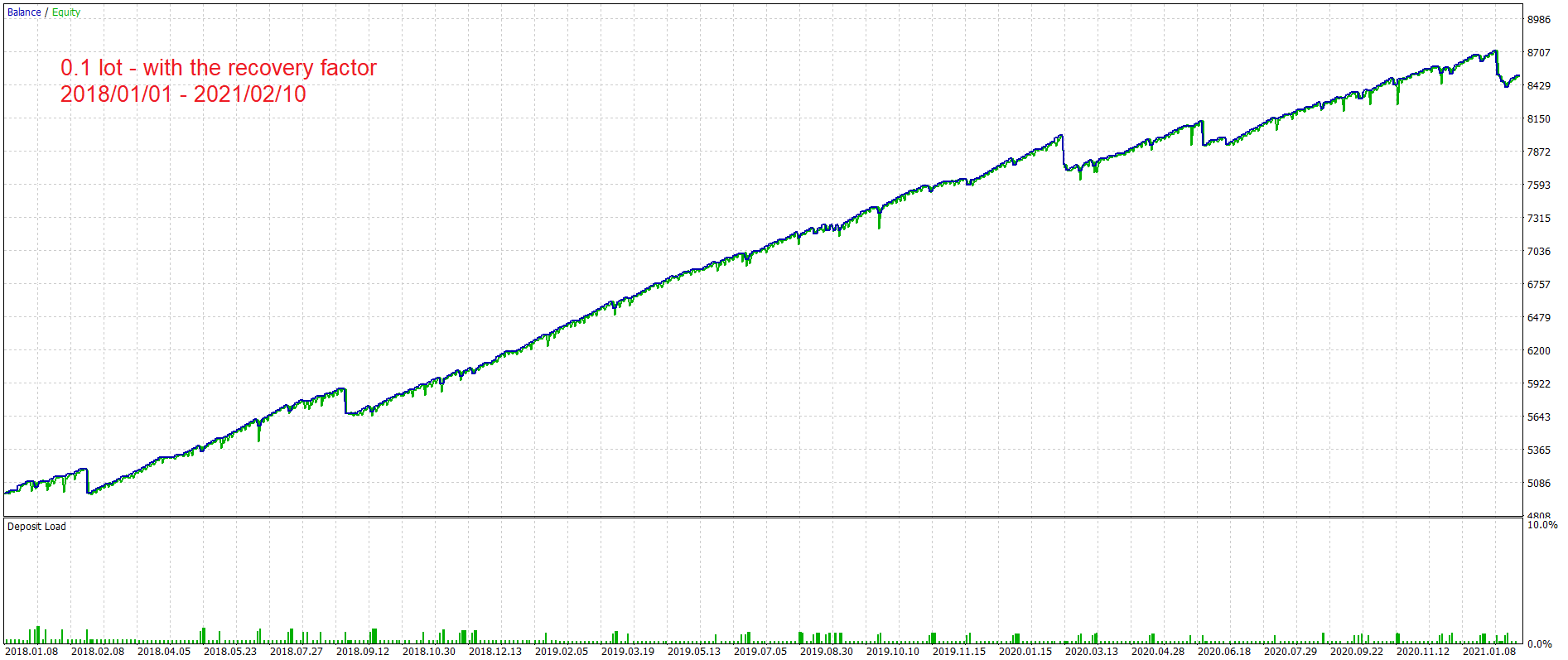Image resolution: width=1568 pixels, height=660 pixels.
Task: Click the 2019.03.19 date label
Action: (628, 652)
